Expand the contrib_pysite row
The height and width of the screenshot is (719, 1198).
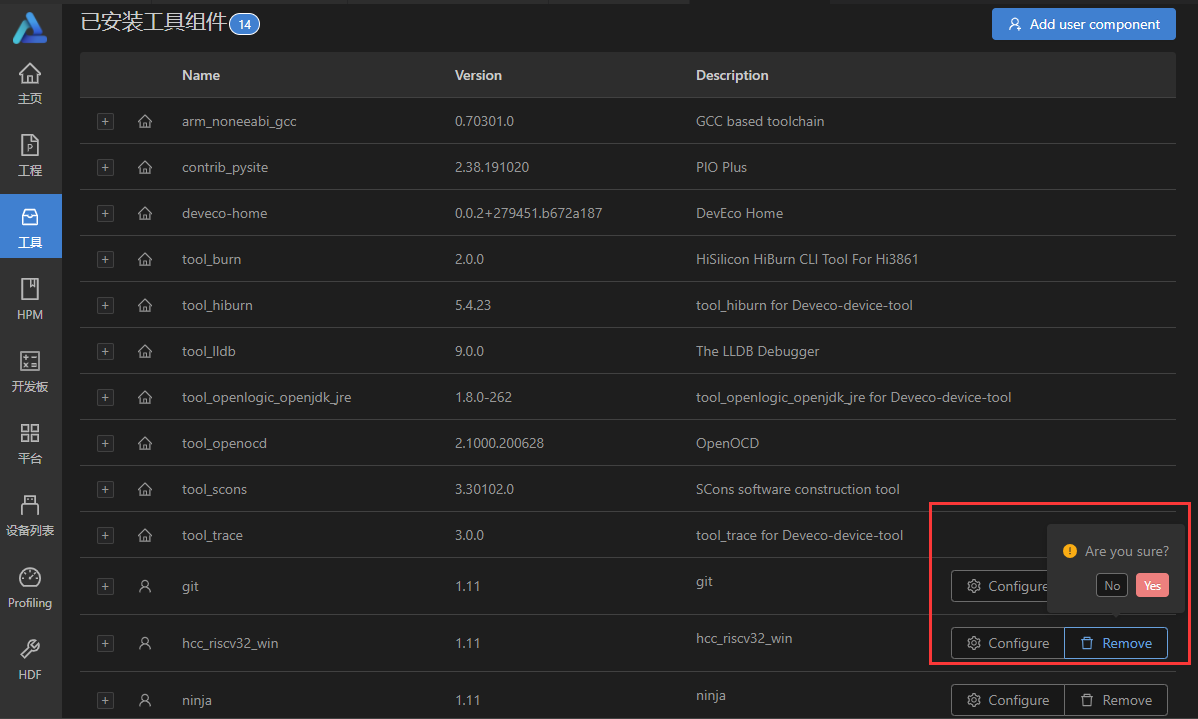(x=105, y=167)
